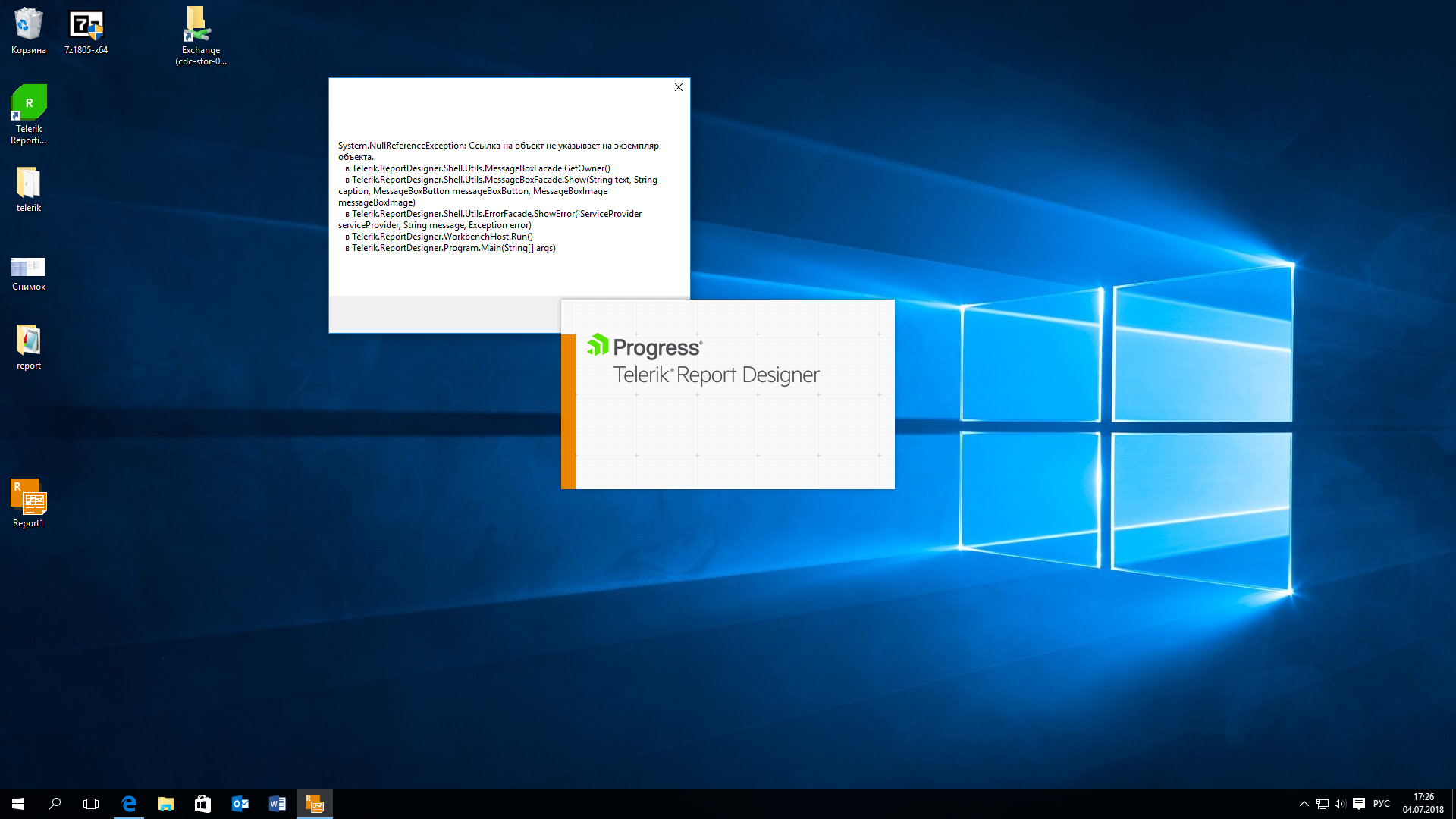Open Task View on the taskbar

pos(91,804)
